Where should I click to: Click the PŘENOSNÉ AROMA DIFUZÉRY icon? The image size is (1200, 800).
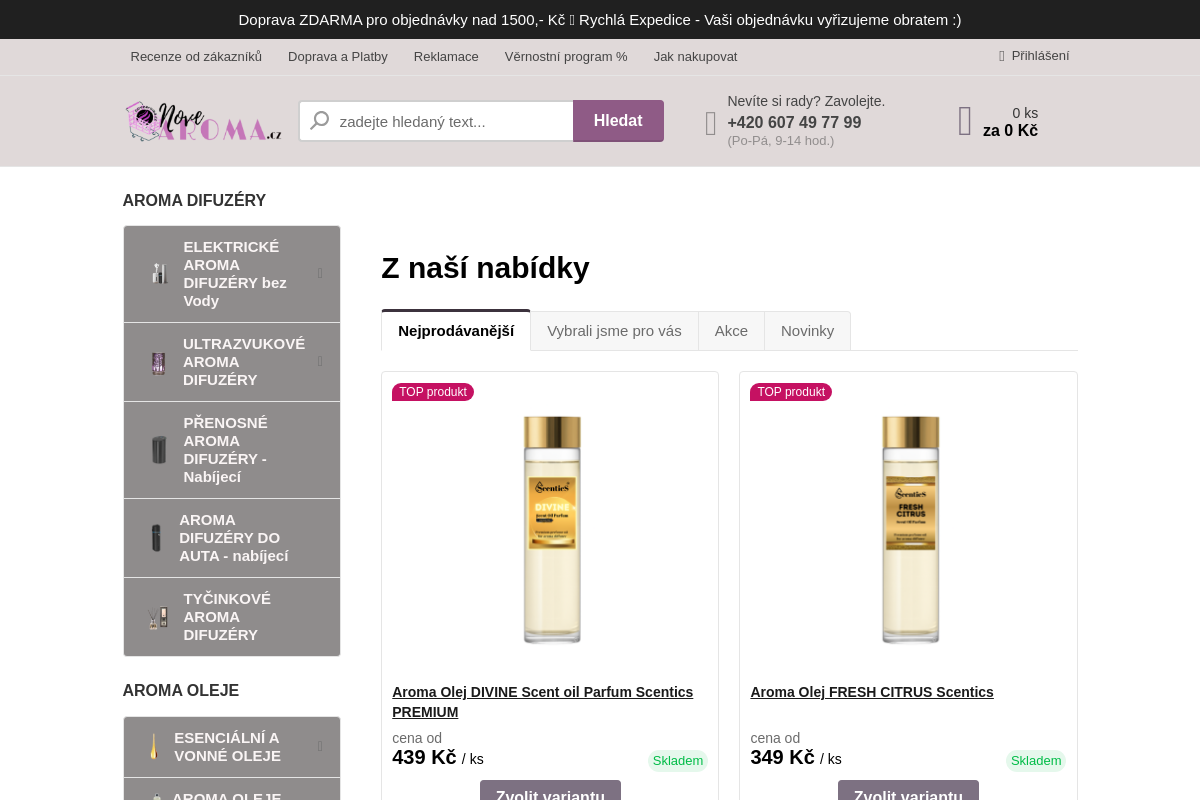point(158,449)
